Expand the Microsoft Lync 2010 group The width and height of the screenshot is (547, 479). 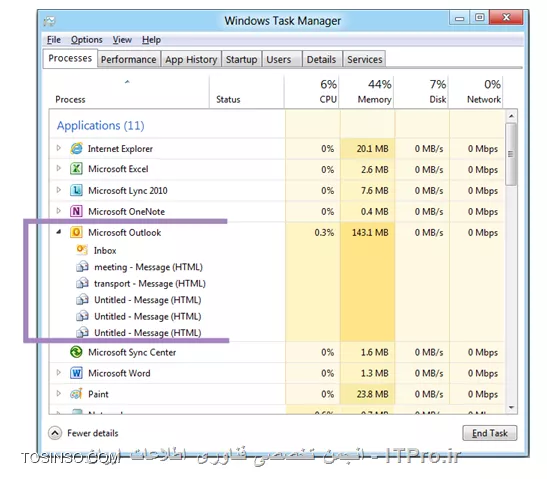(59, 190)
